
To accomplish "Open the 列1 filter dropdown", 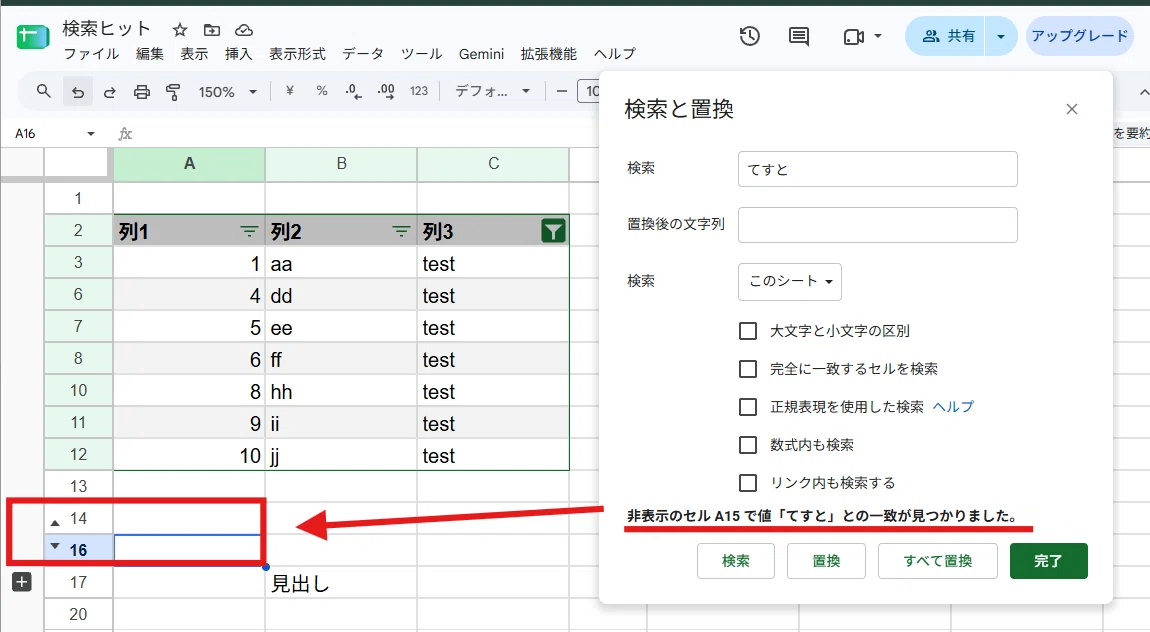I will 249,232.
